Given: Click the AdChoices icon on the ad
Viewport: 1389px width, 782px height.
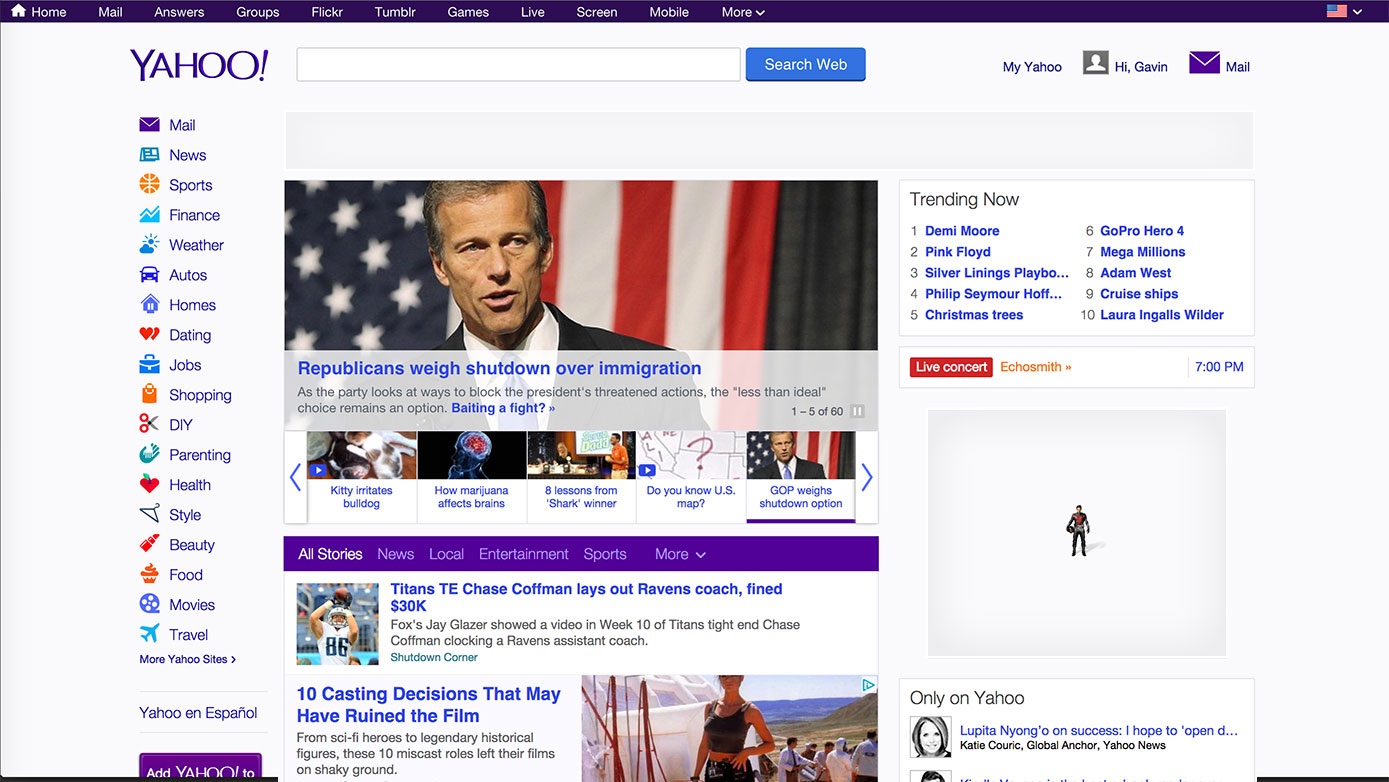Looking at the screenshot, I should [869, 685].
